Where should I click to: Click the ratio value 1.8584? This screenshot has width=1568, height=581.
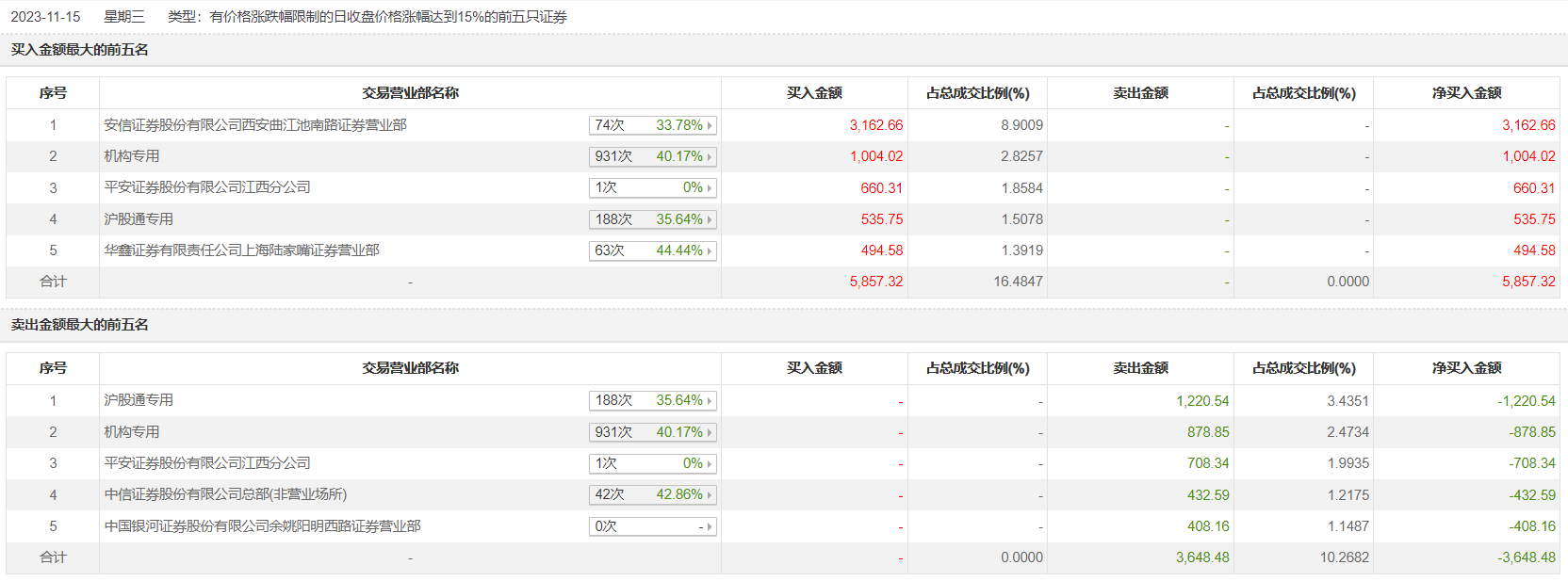1021,188
